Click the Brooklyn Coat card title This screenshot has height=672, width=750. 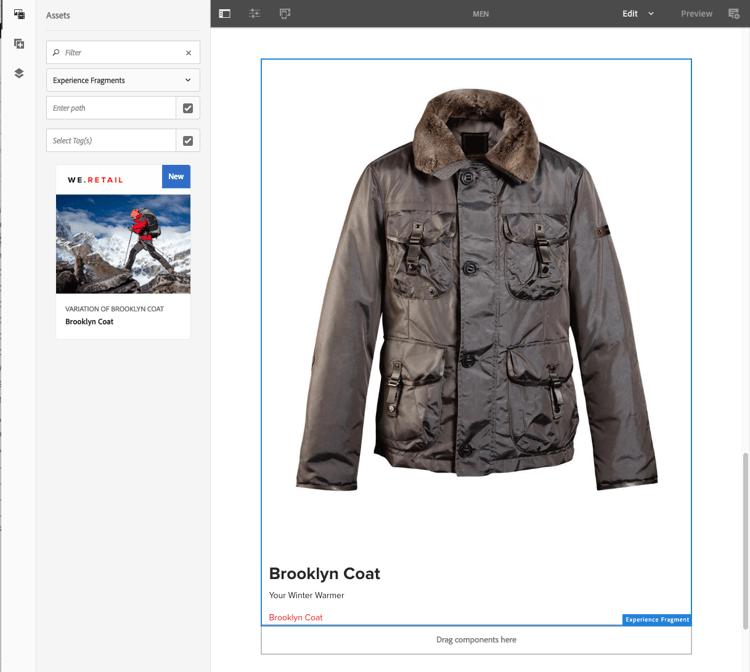89,322
